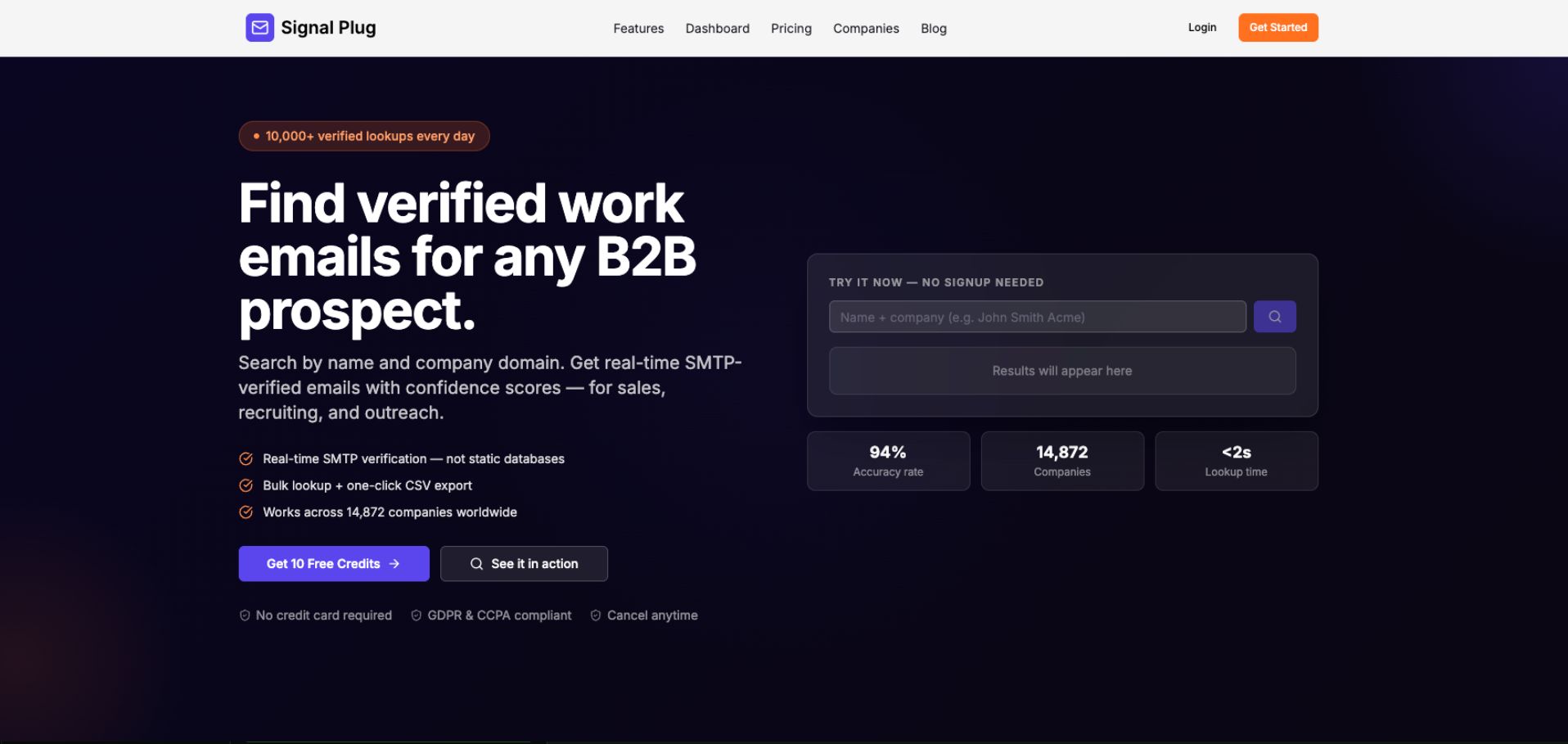Focus the Name + company search field
Screen dimensions: 1568x744
pos(1037,317)
